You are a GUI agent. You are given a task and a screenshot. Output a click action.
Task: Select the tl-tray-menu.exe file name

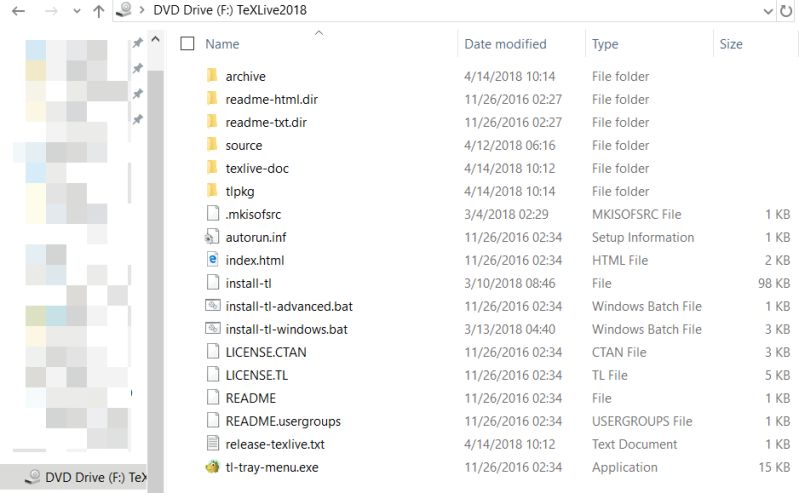[272, 467]
